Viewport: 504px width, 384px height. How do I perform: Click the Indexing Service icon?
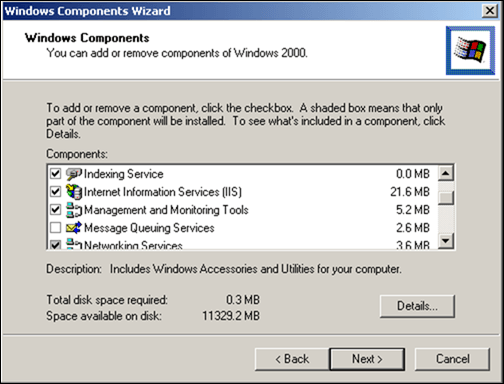coord(74,174)
